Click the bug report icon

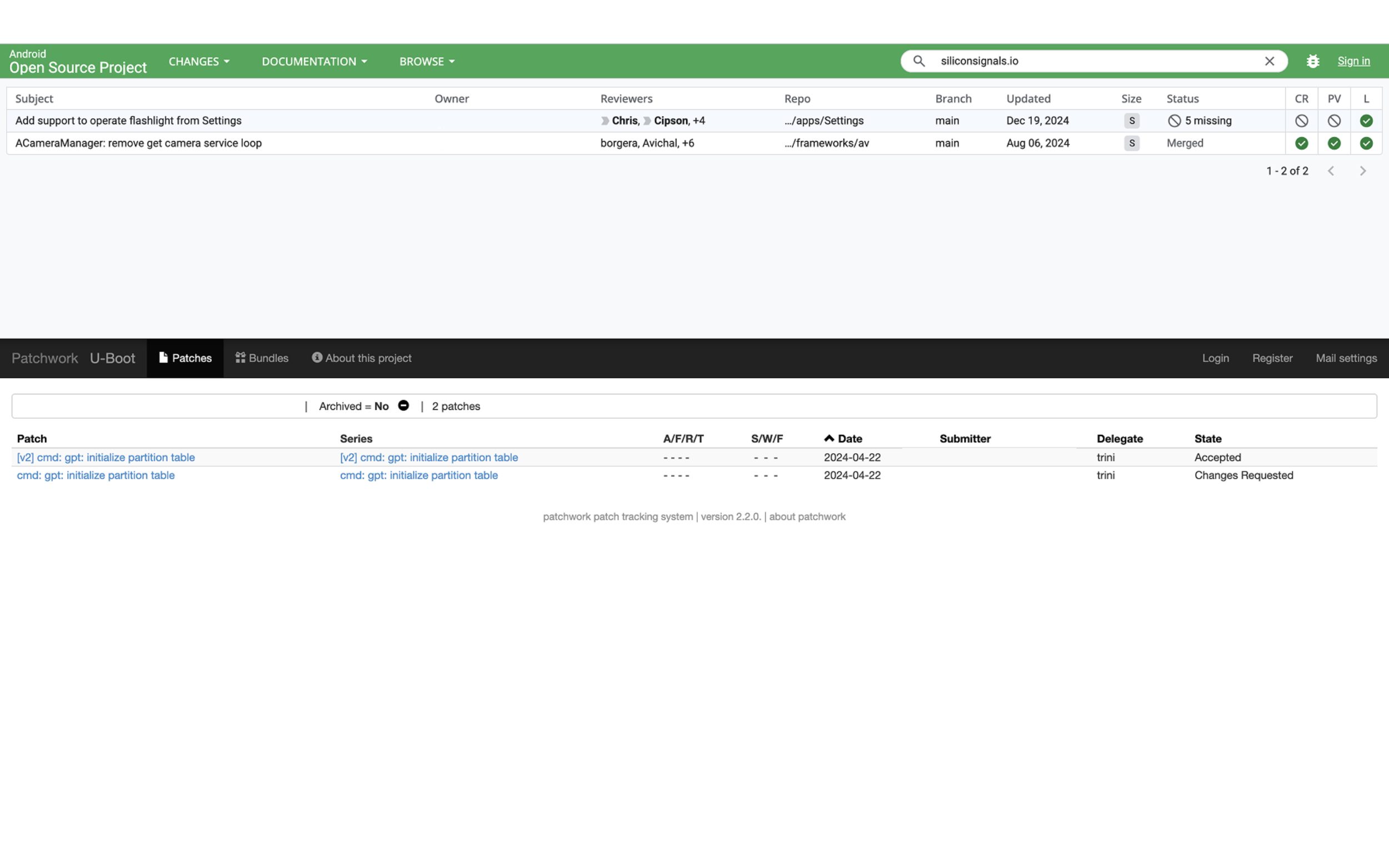[1313, 61]
